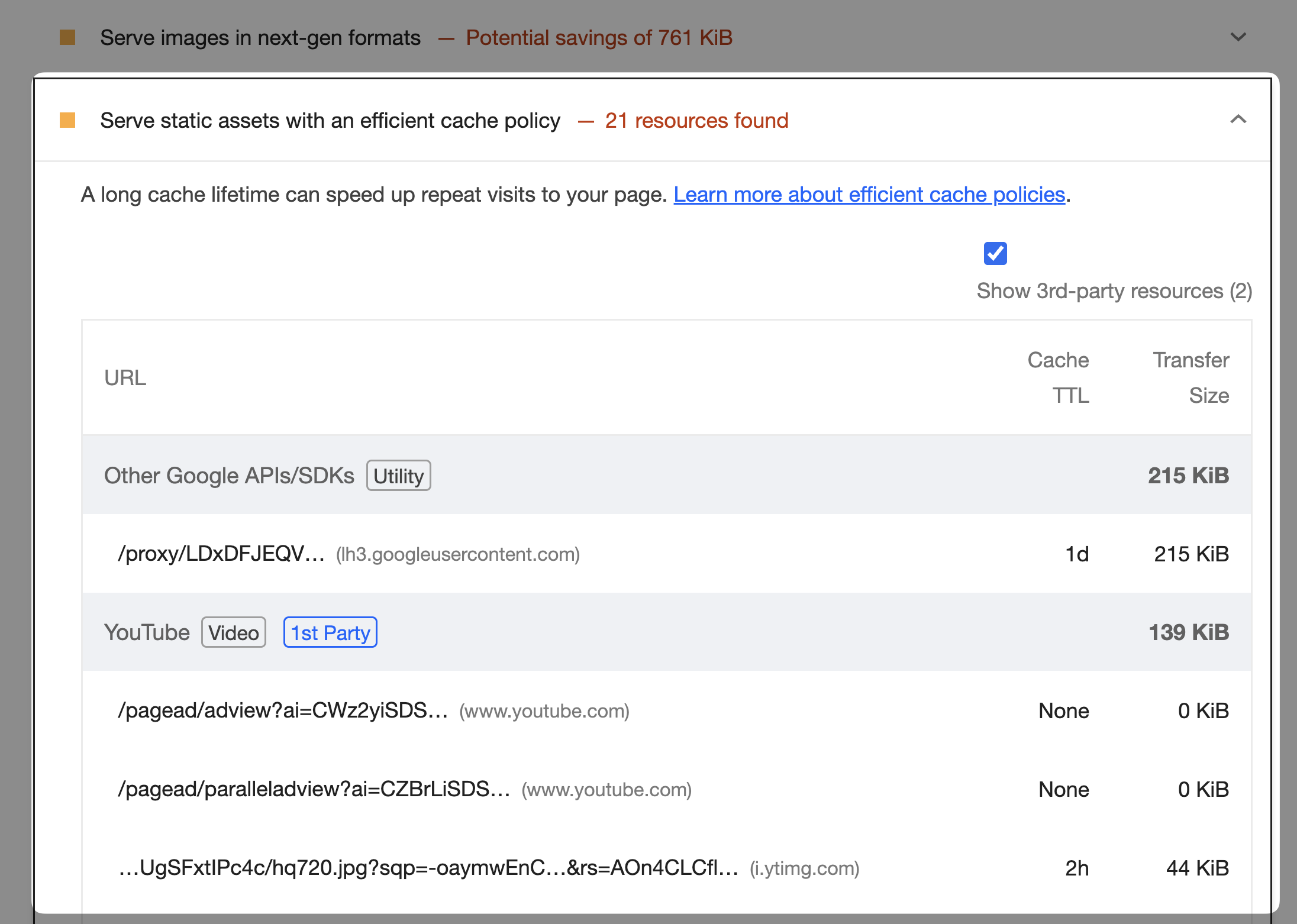Click the bold 139 KiB YouTube total
Viewport: 1297px width, 924px height.
pyautogui.click(x=1189, y=632)
